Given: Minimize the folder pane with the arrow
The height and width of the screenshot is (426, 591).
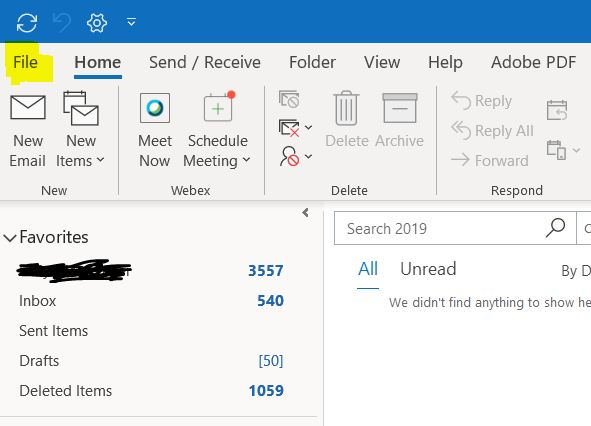Looking at the screenshot, I should [x=306, y=213].
